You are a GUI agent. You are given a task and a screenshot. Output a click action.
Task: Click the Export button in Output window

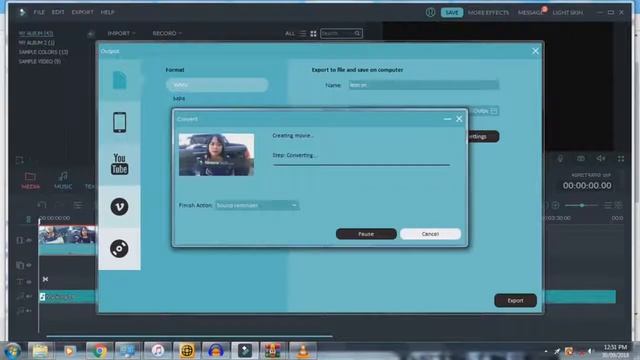(x=515, y=300)
